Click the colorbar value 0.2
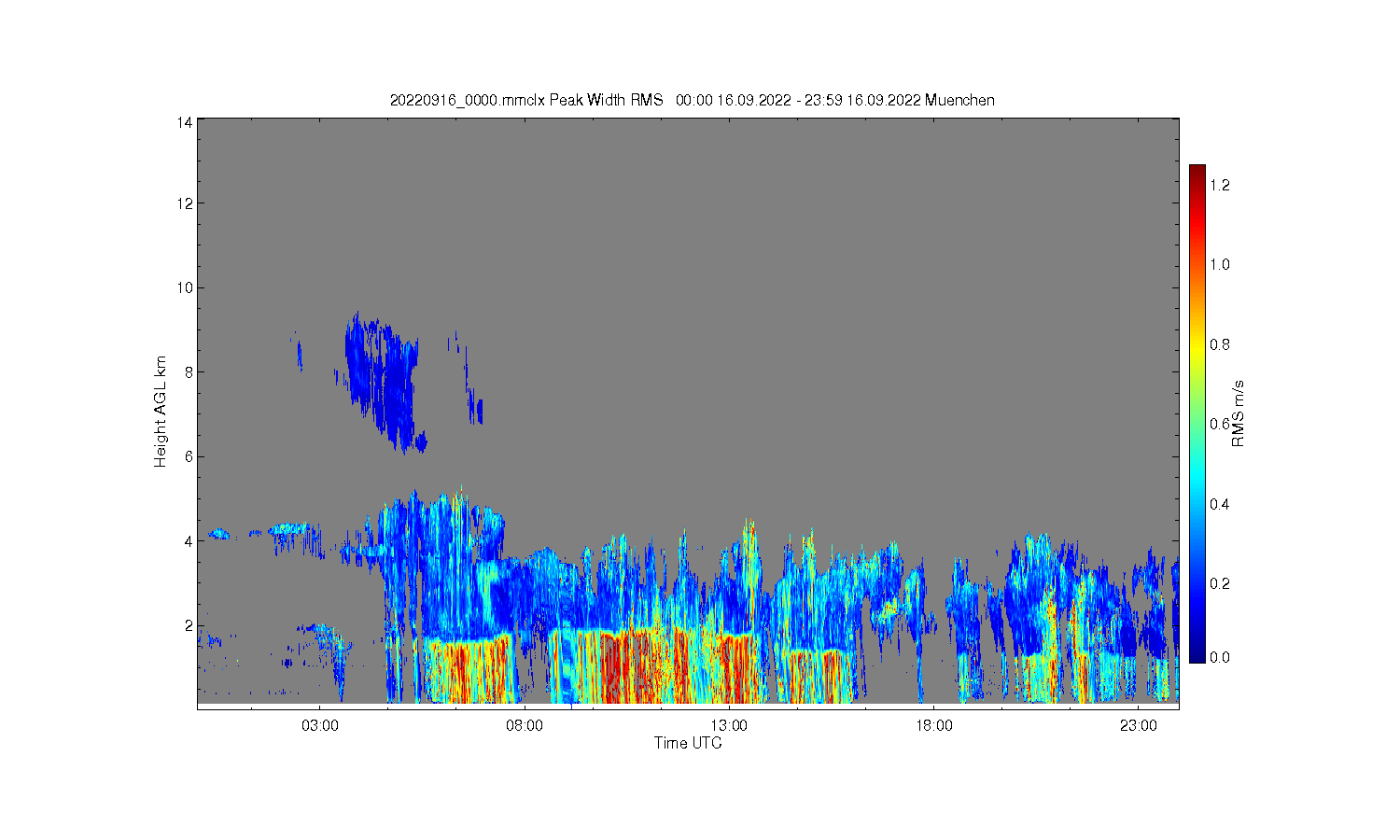Screen dimensions: 1400x840 coord(1220,583)
